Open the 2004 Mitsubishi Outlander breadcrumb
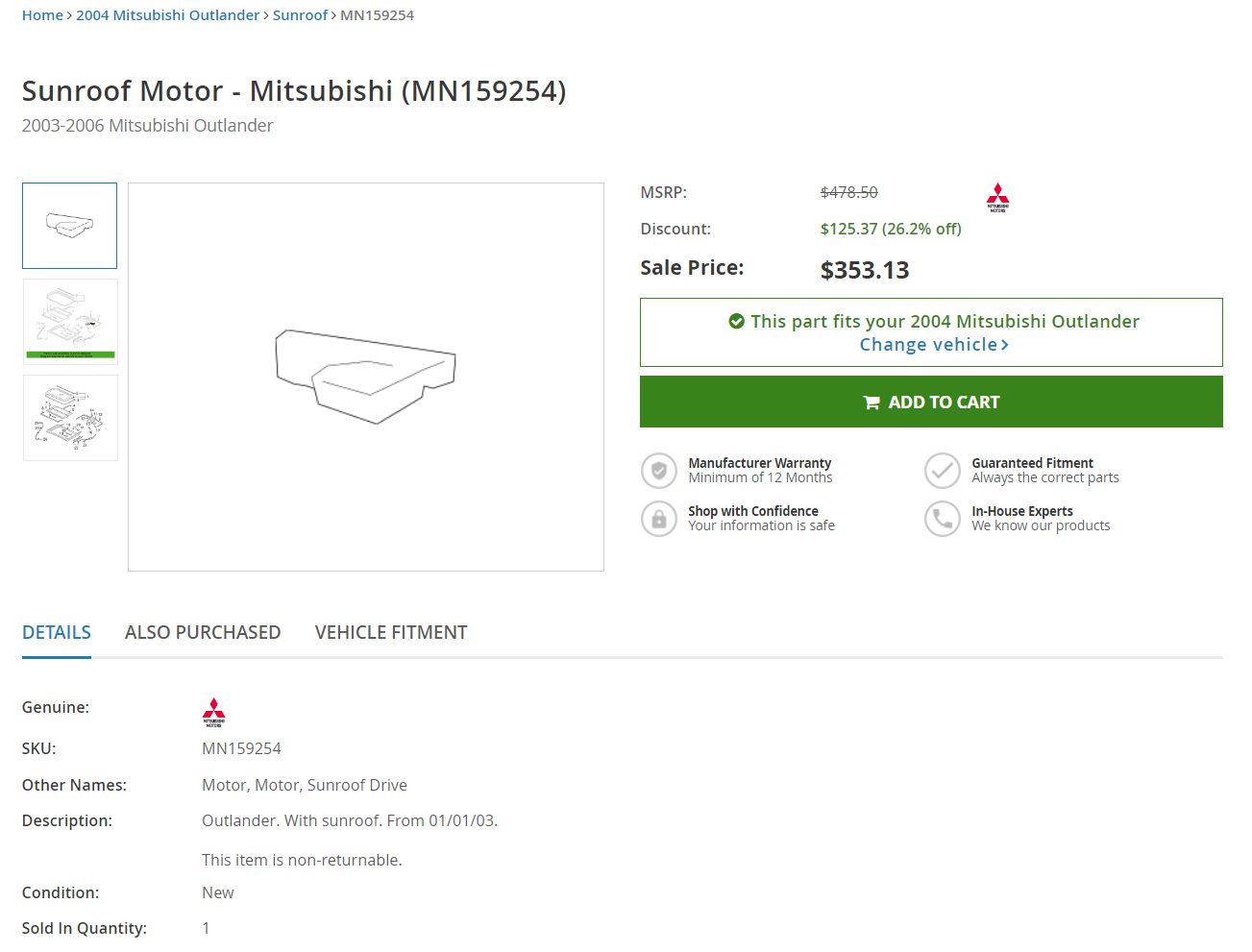The height and width of the screenshot is (952, 1252). tap(168, 15)
